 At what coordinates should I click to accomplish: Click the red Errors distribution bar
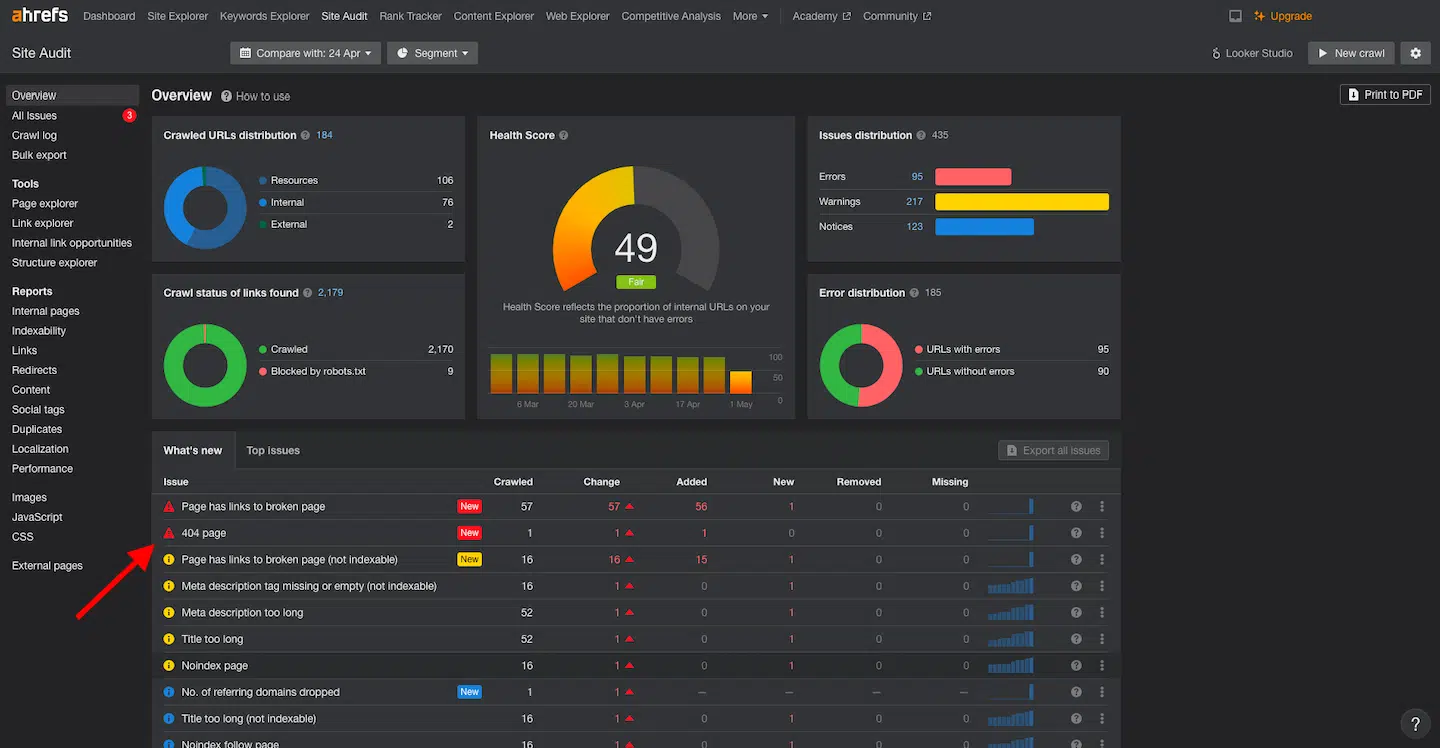click(973, 177)
